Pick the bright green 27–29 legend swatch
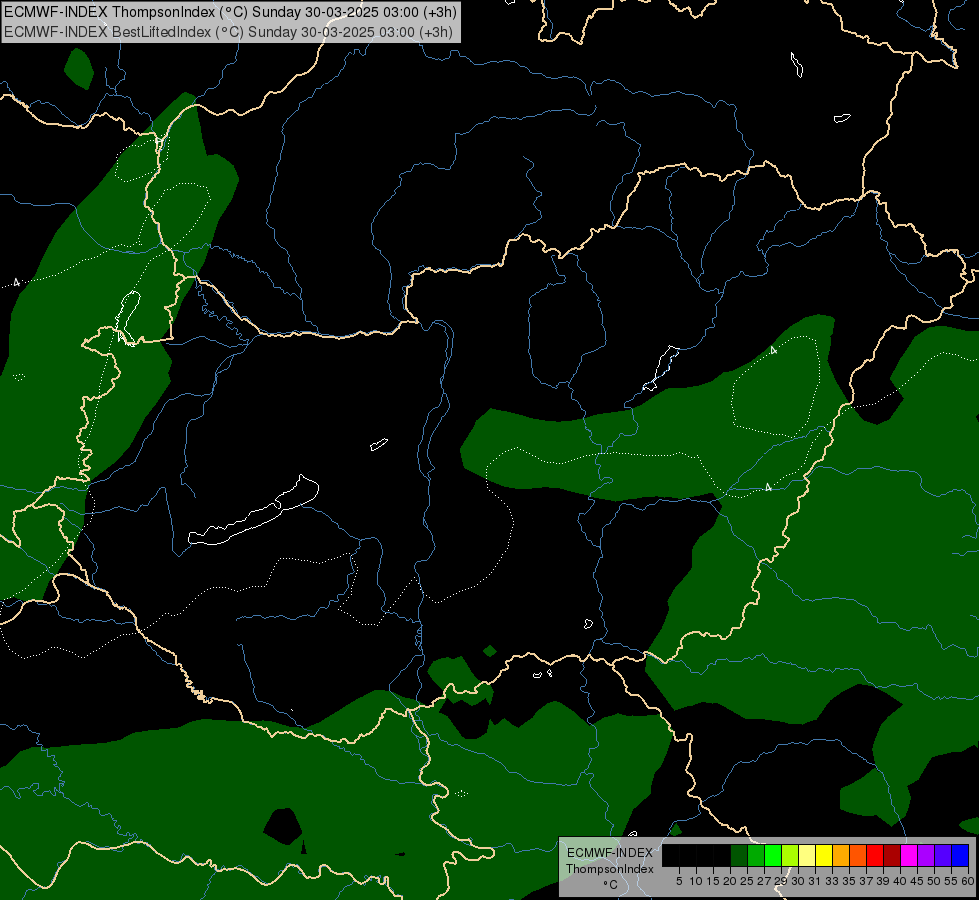The height and width of the screenshot is (900, 979). click(x=773, y=855)
